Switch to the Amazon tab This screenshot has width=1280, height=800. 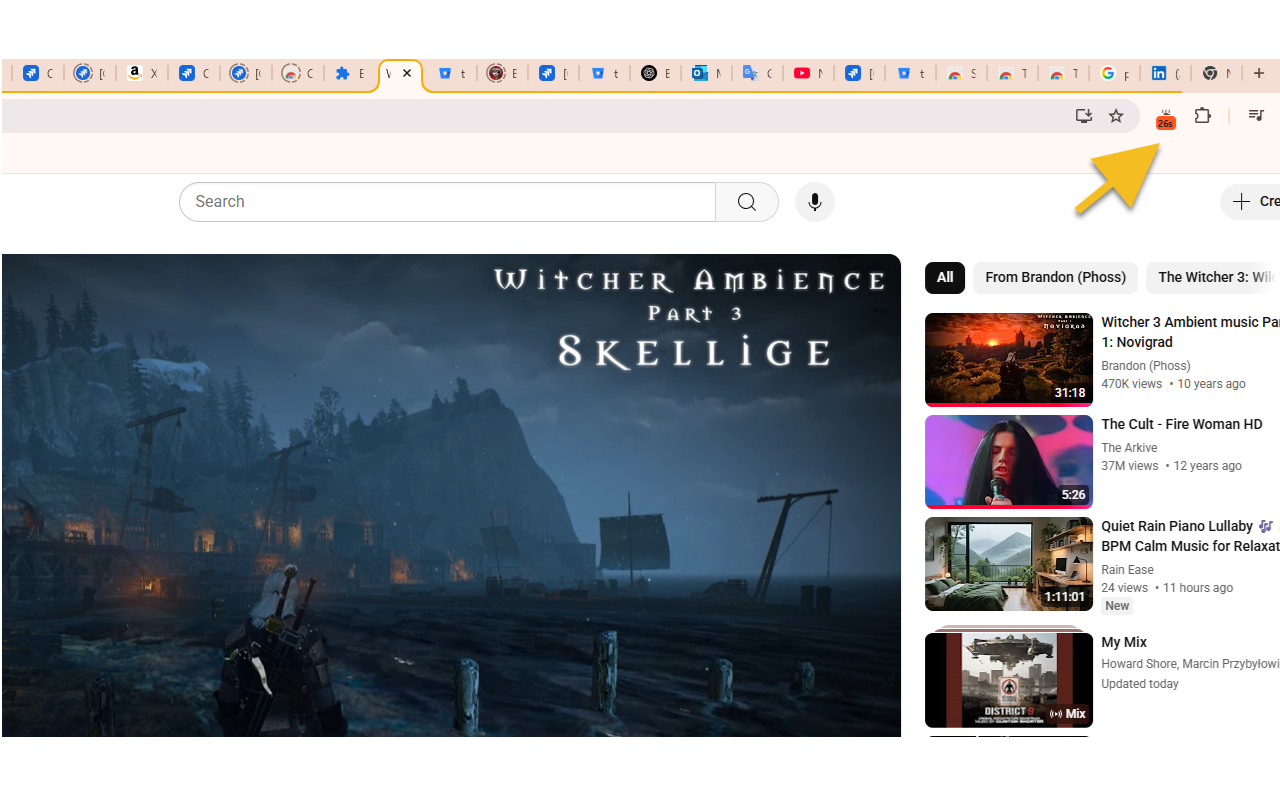tap(142, 73)
